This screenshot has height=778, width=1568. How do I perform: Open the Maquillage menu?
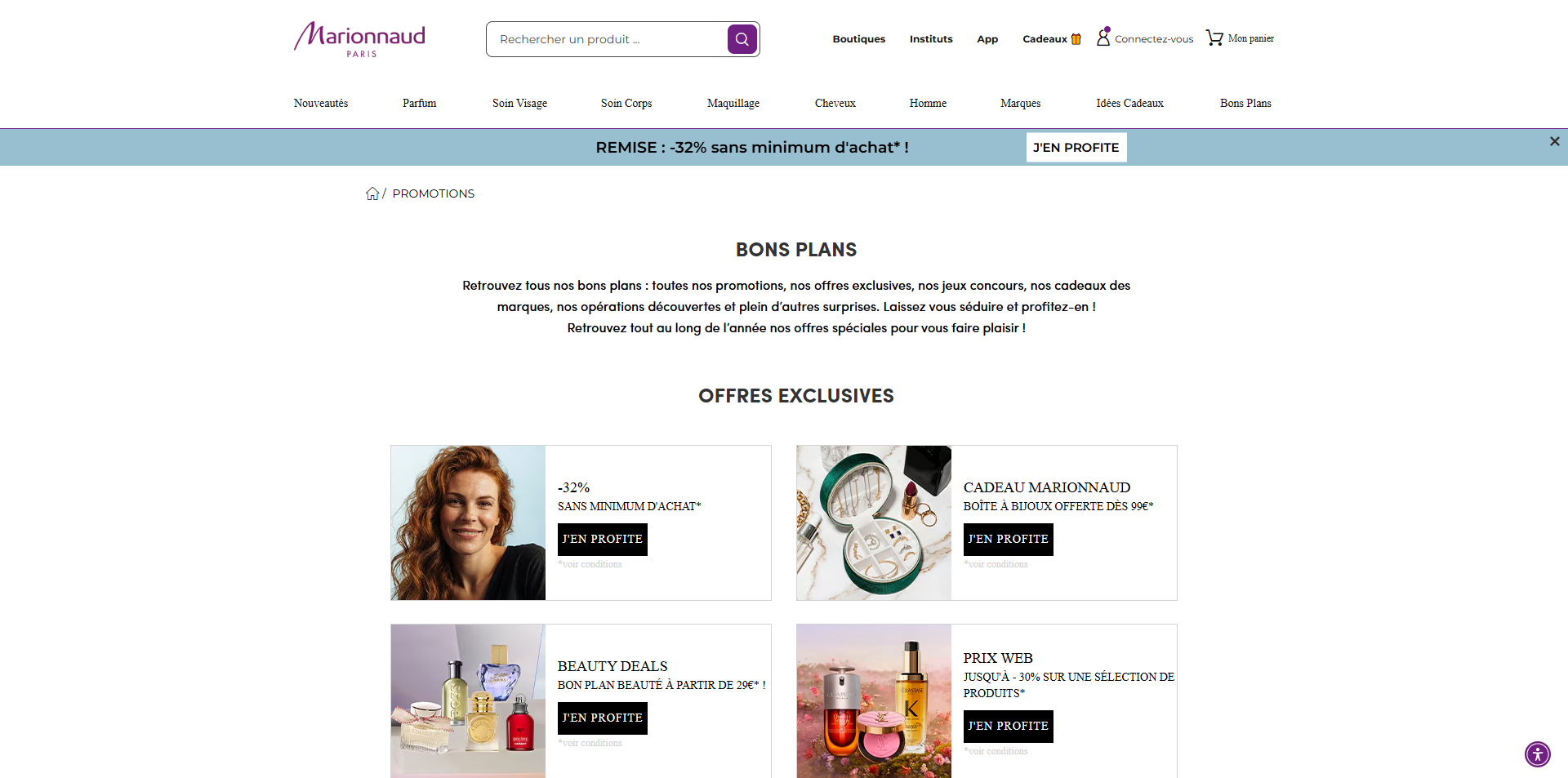[733, 103]
